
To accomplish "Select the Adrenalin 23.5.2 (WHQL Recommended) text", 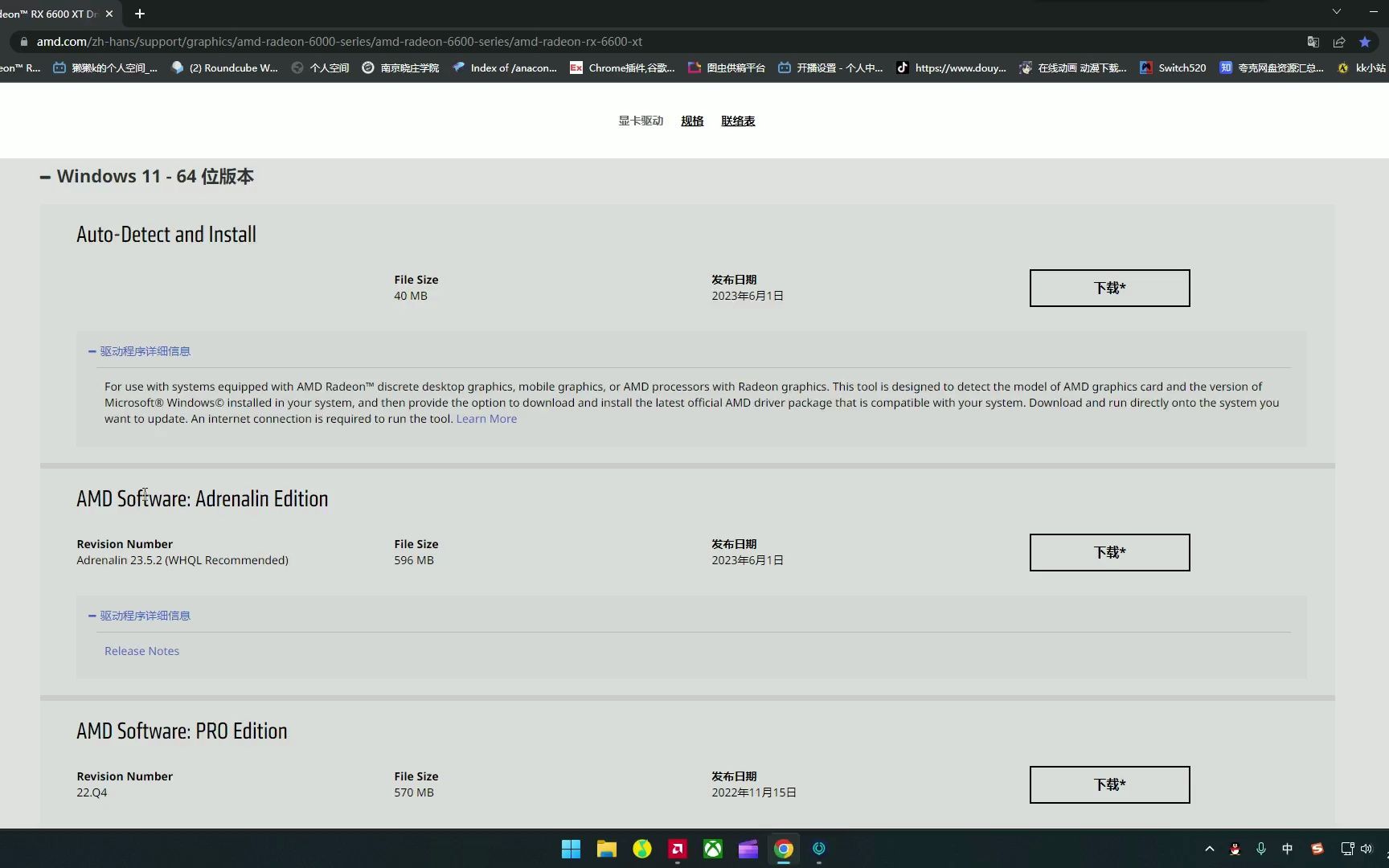I will point(182,560).
